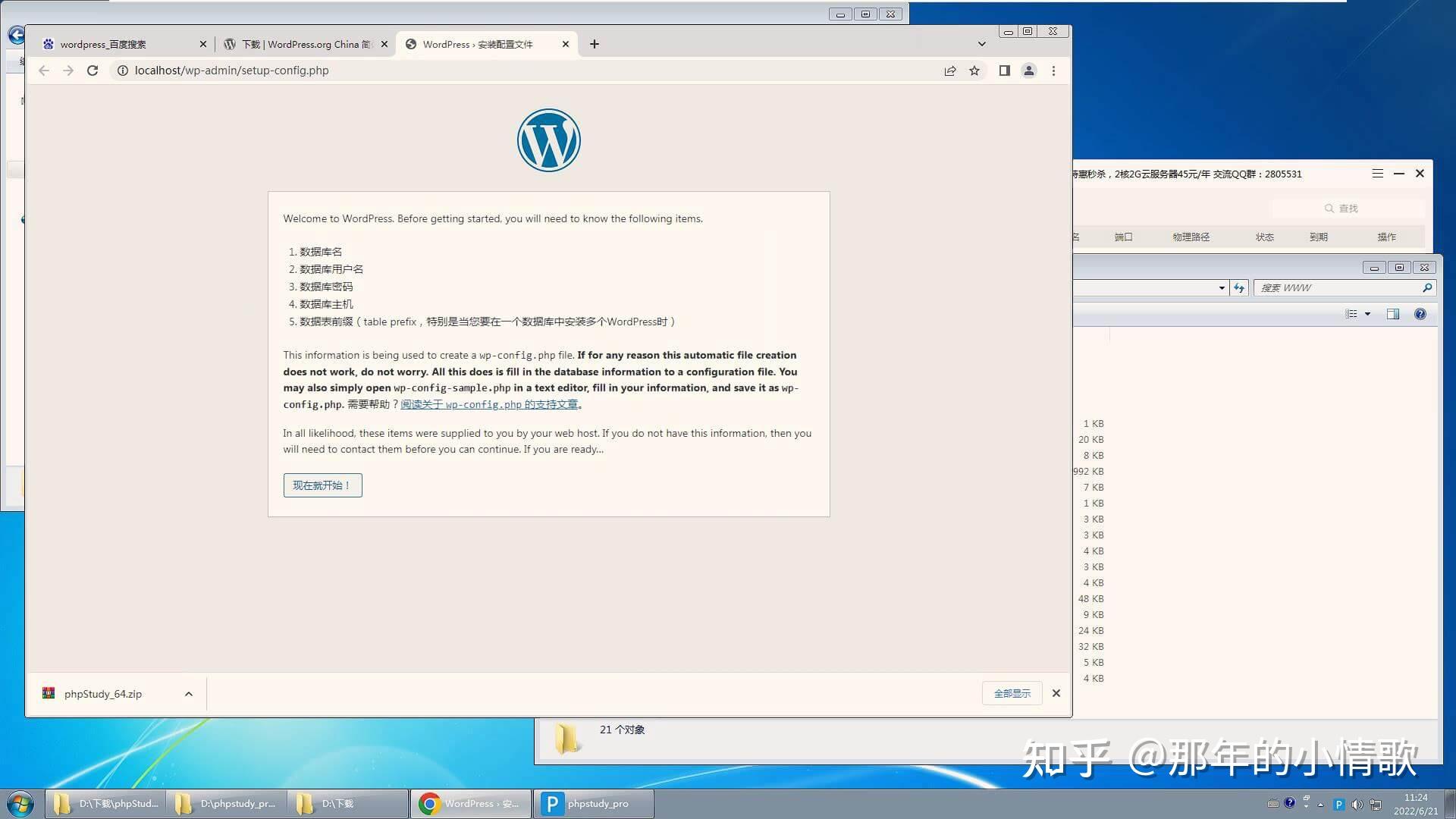Click the address bar URL
The image size is (1456, 819).
(x=231, y=71)
